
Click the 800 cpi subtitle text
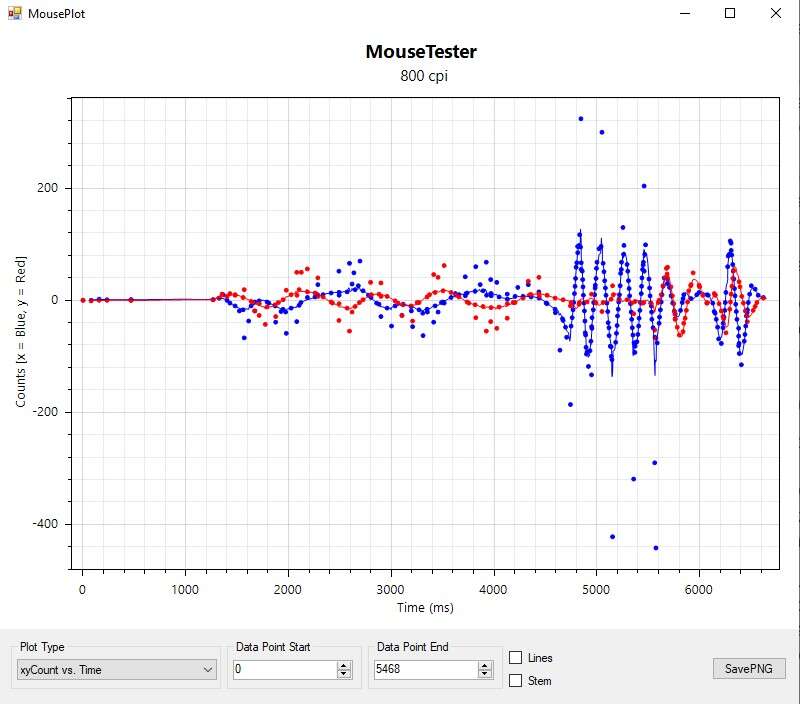[x=421, y=76]
